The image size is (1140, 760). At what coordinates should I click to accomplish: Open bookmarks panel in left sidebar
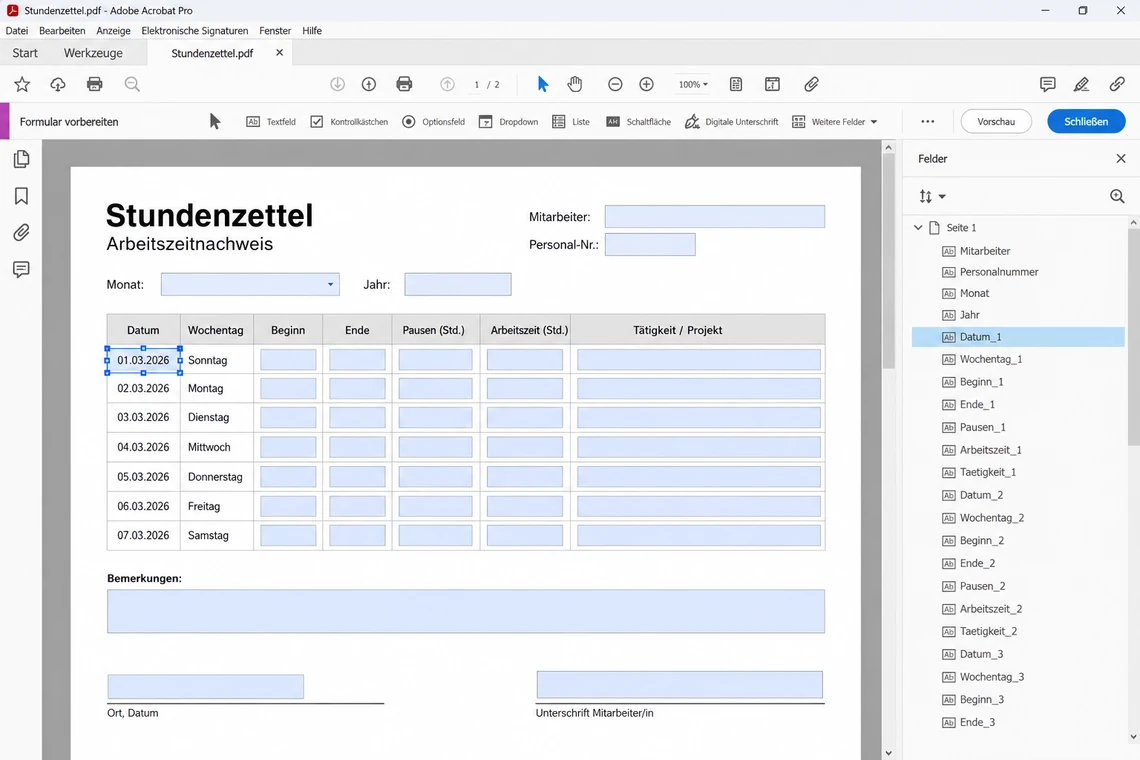point(22,196)
